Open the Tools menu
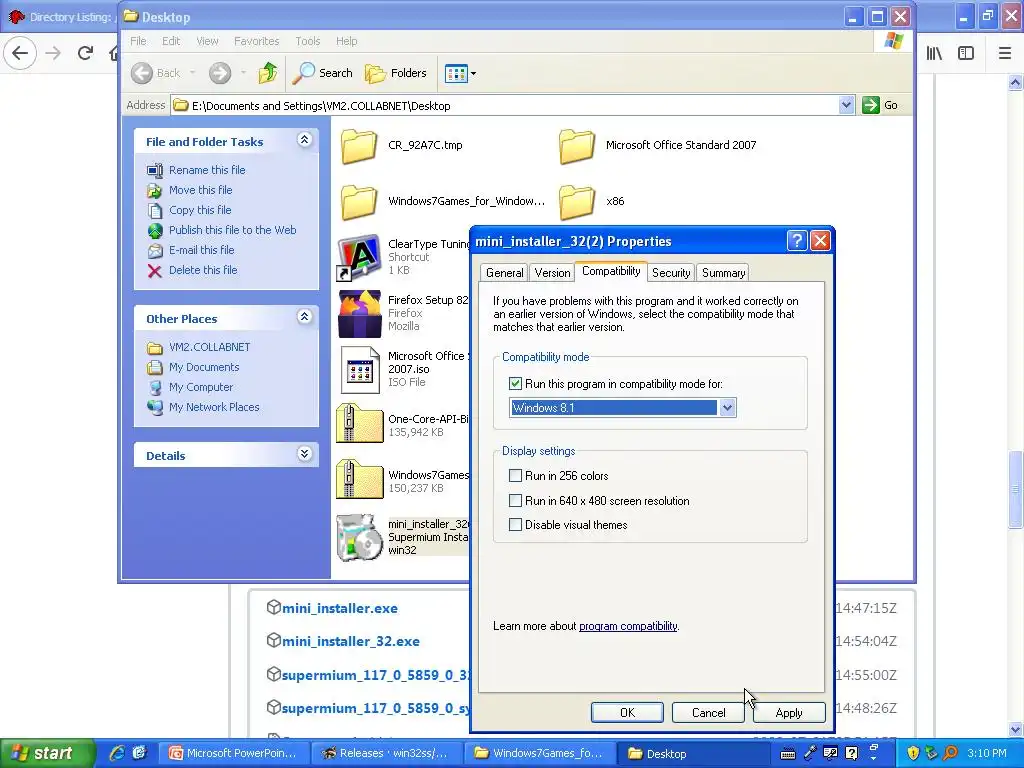This screenshot has height=768, width=1024. click(308, 41)
